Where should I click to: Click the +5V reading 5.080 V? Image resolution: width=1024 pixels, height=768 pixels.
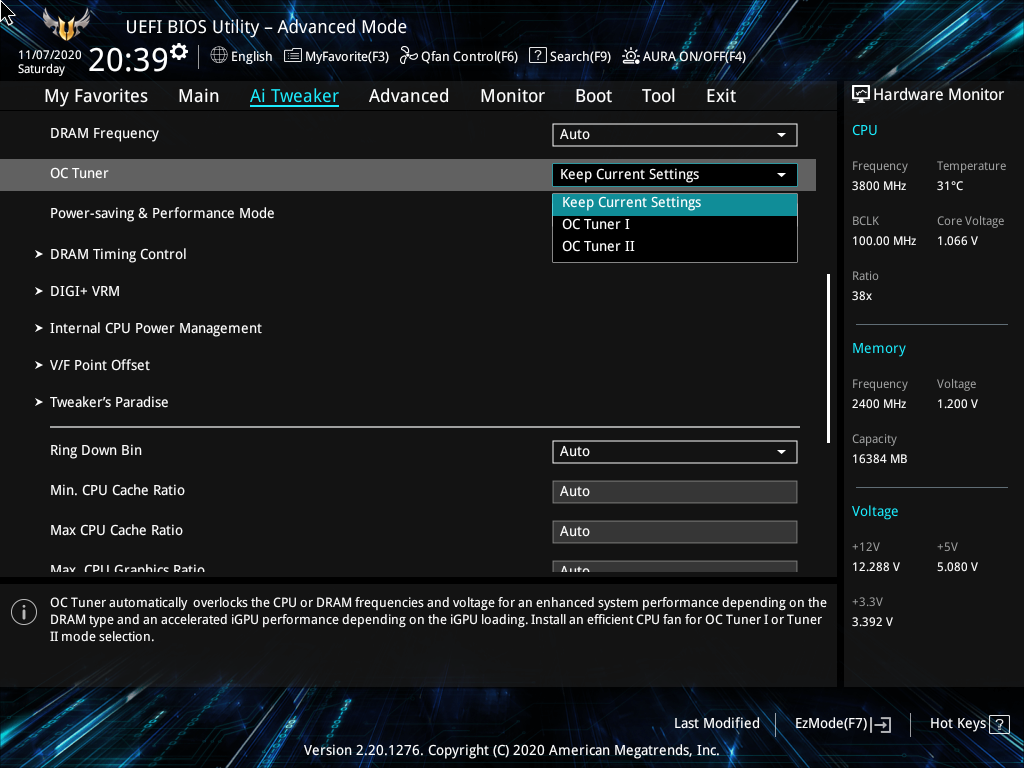pos(957,567)
